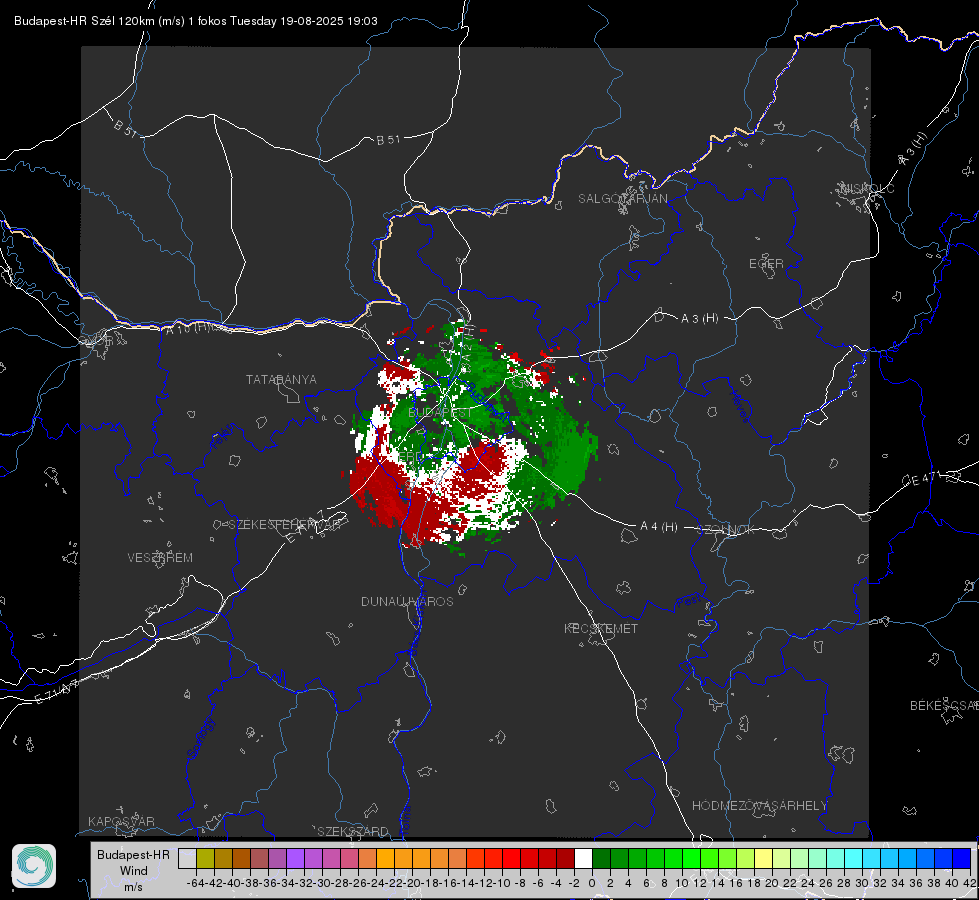Select the VESZPRÉM city label

(x=160, y=557)
